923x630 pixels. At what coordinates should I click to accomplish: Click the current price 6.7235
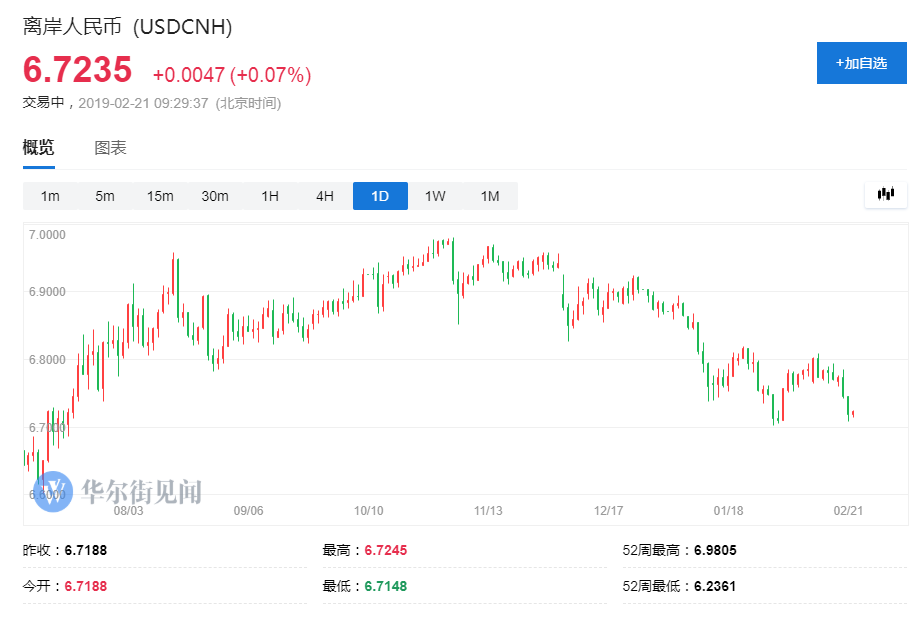[x=78, y=71]
